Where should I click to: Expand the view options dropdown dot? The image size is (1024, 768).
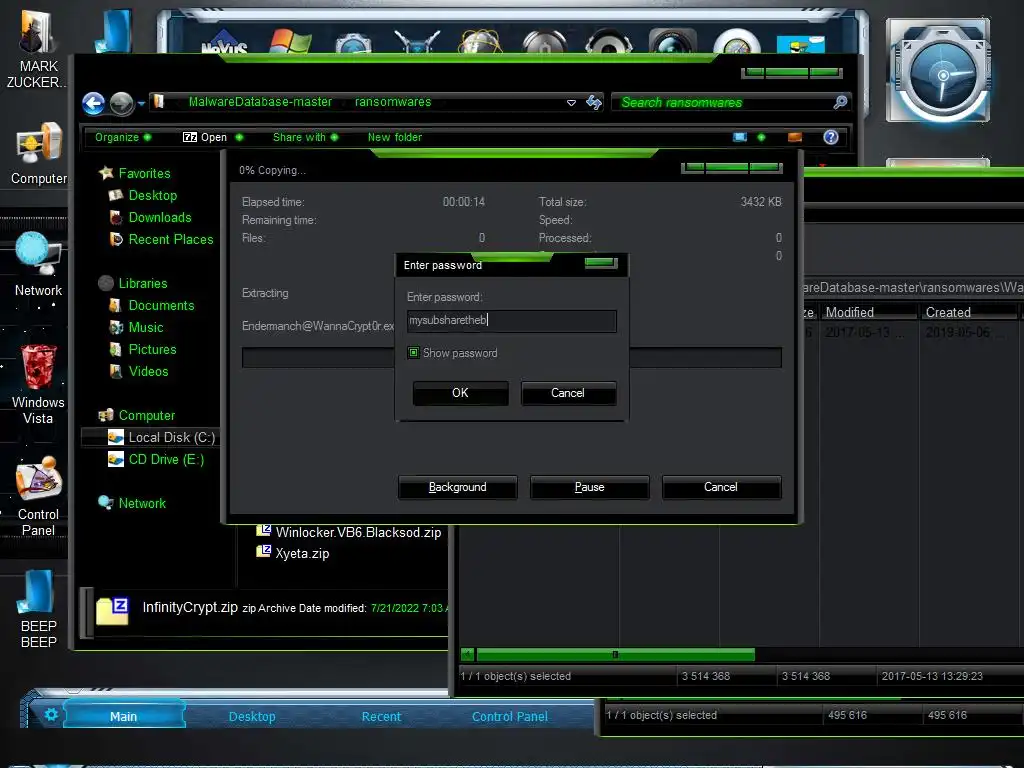pyautogui.click(x=761, y=137)
